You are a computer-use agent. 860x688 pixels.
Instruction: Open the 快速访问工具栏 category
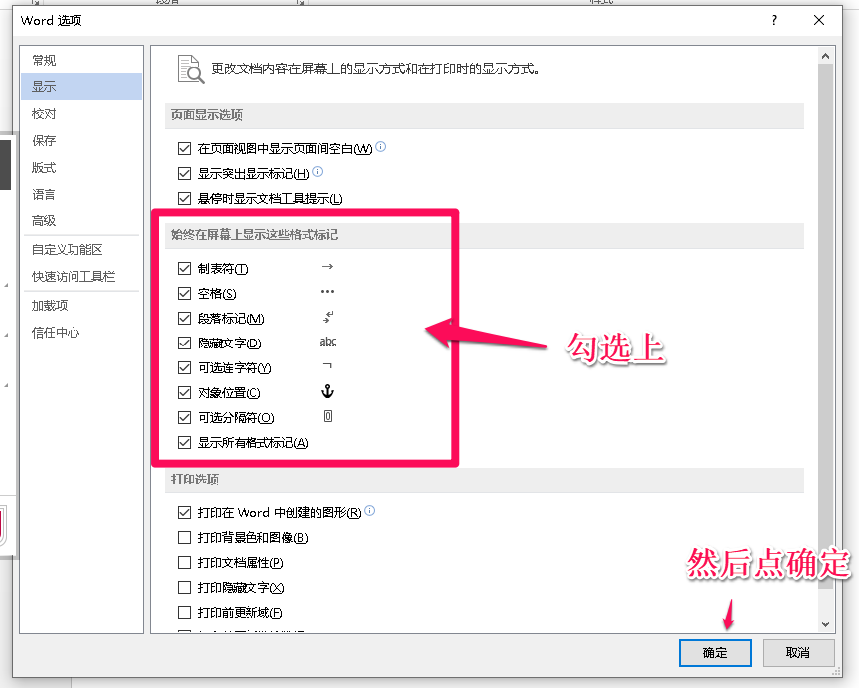click(x=81, y=277)
